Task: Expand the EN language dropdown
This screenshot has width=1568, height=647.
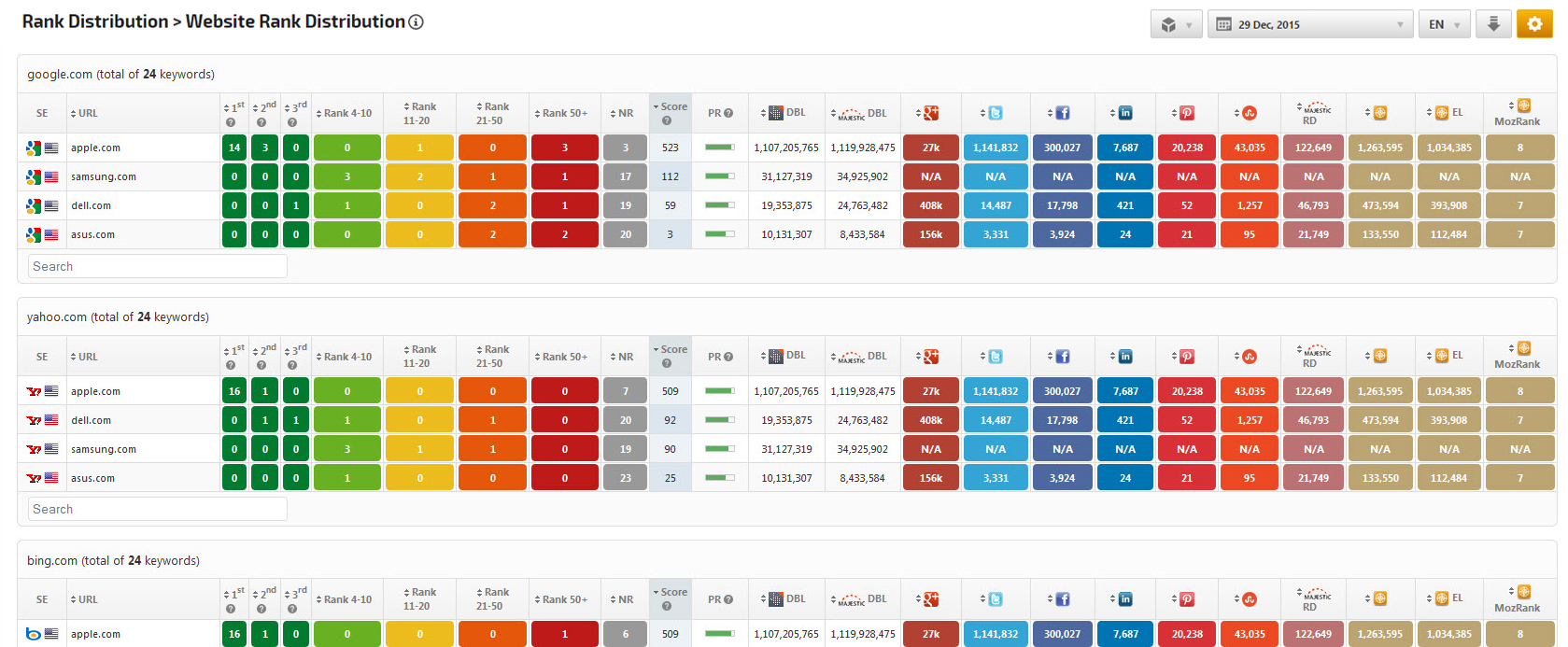Action: coord(1444,24)
